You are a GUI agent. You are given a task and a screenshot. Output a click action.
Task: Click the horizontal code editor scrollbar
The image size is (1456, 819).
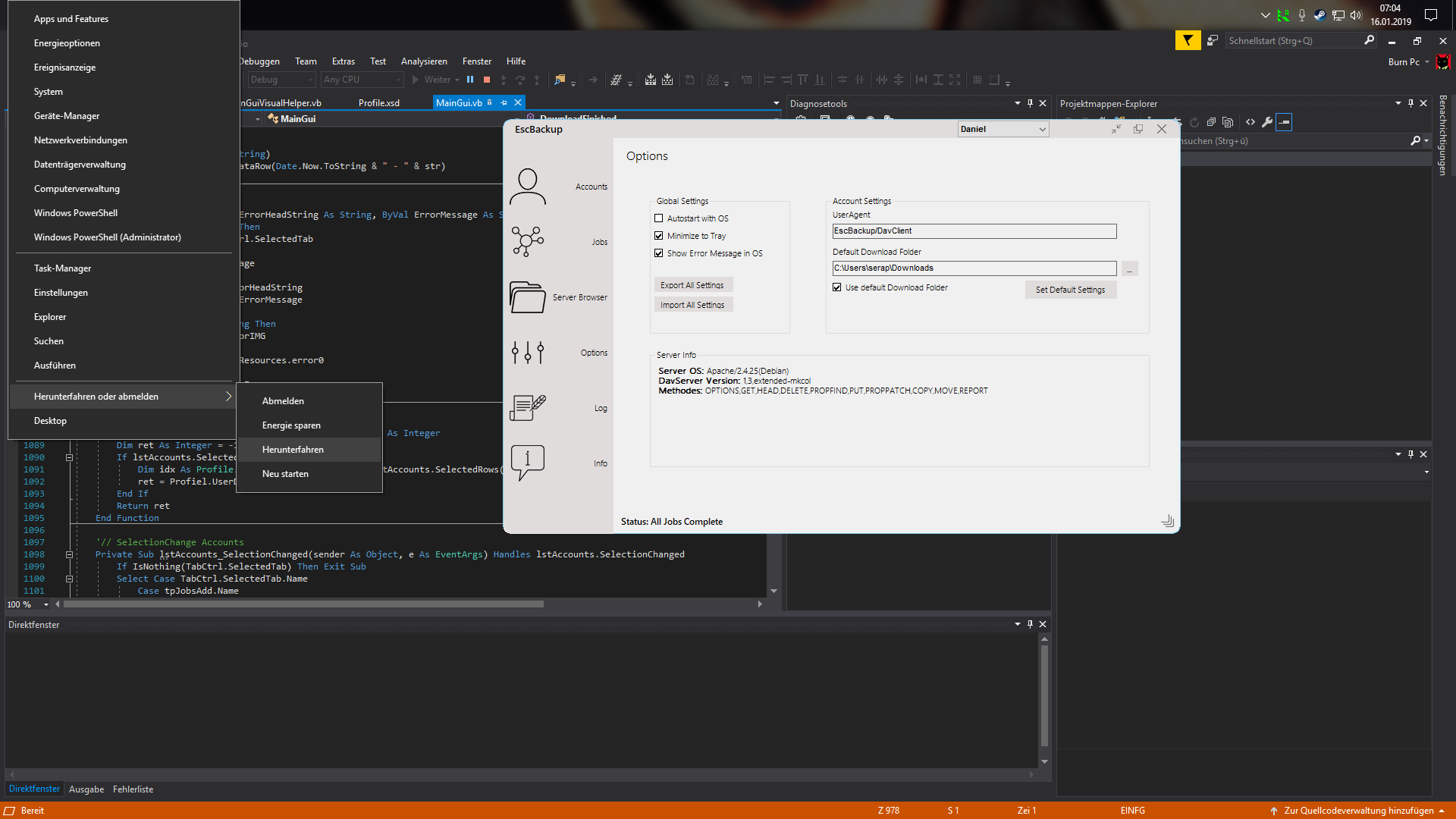coord(303,604)
